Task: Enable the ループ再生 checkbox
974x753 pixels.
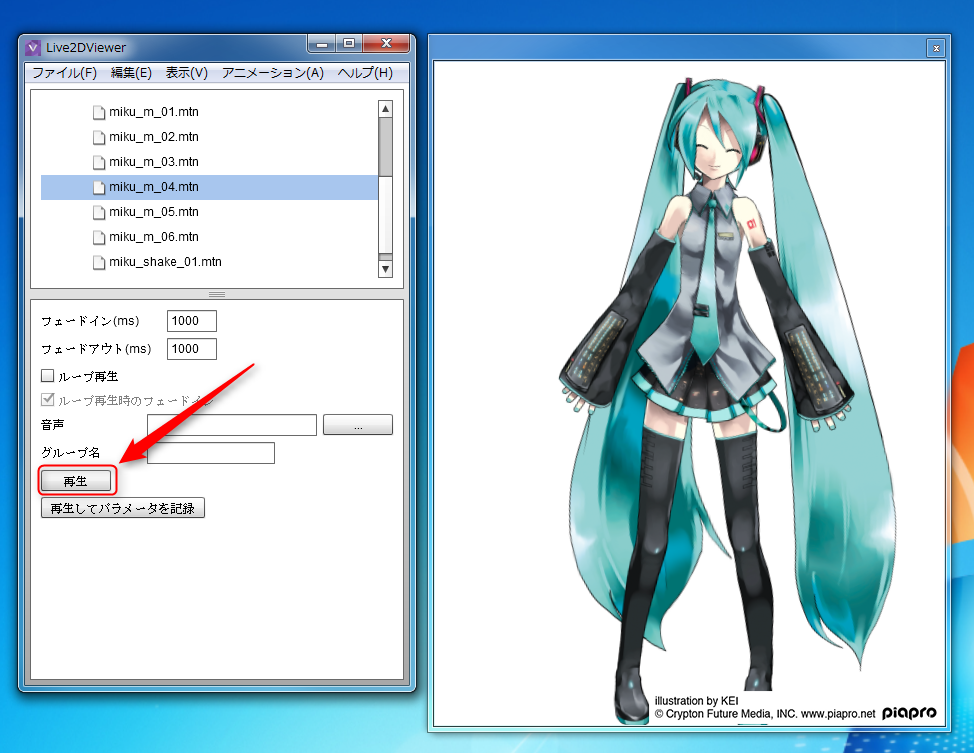Action: [x=47, y=375]
